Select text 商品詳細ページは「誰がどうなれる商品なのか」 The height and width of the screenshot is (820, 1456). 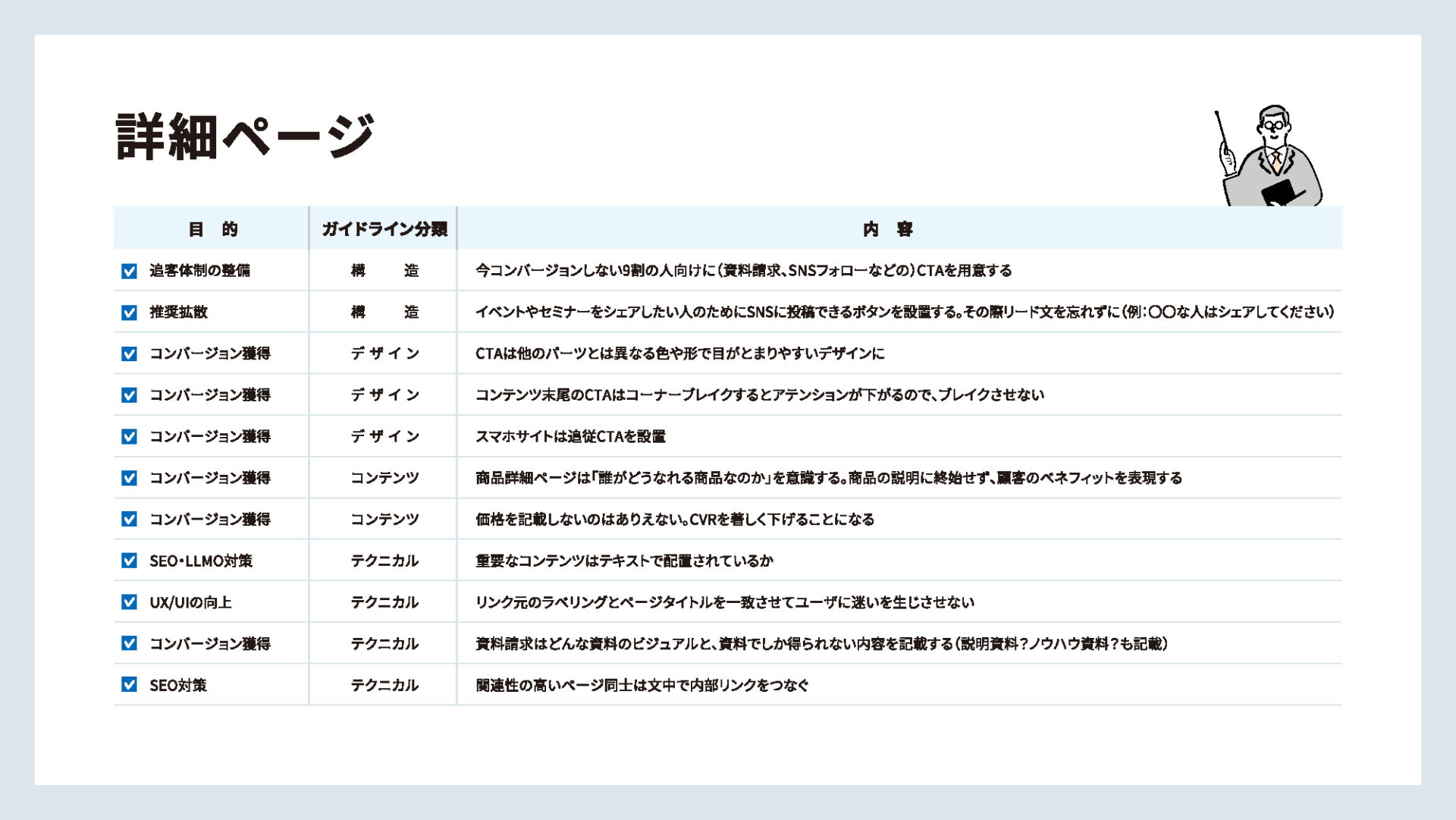tap(623, 478)
